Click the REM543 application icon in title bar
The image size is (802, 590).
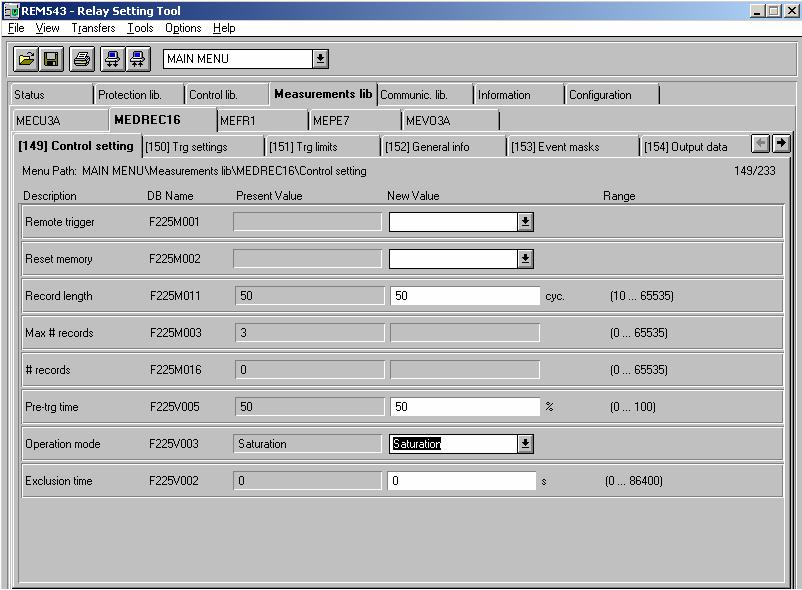(x=11, y=11)
